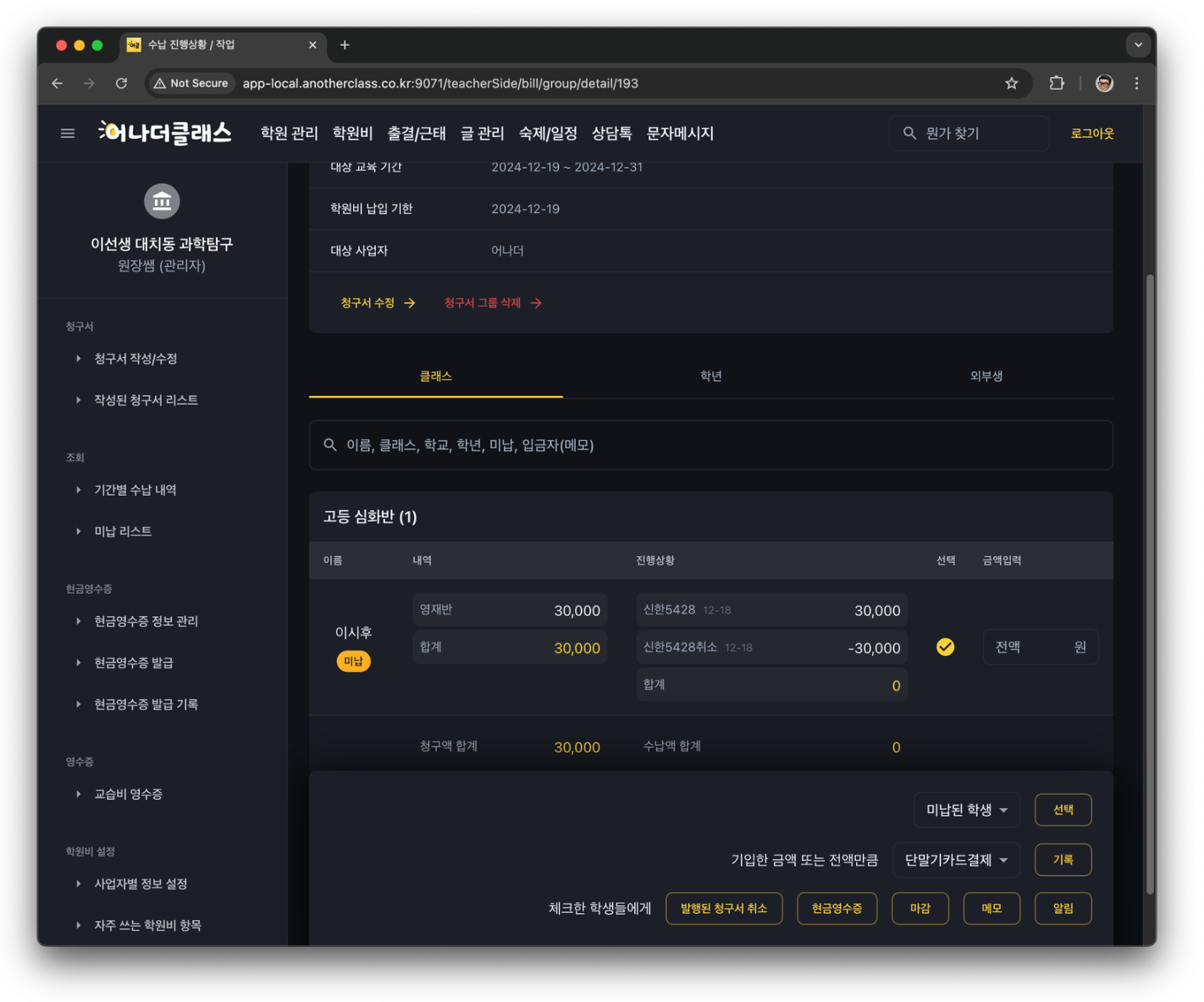Screen dimensions: 1204x1002
Task: Focus the 이름, 클래스, 학교 search field
Action: tap(711, 445)
